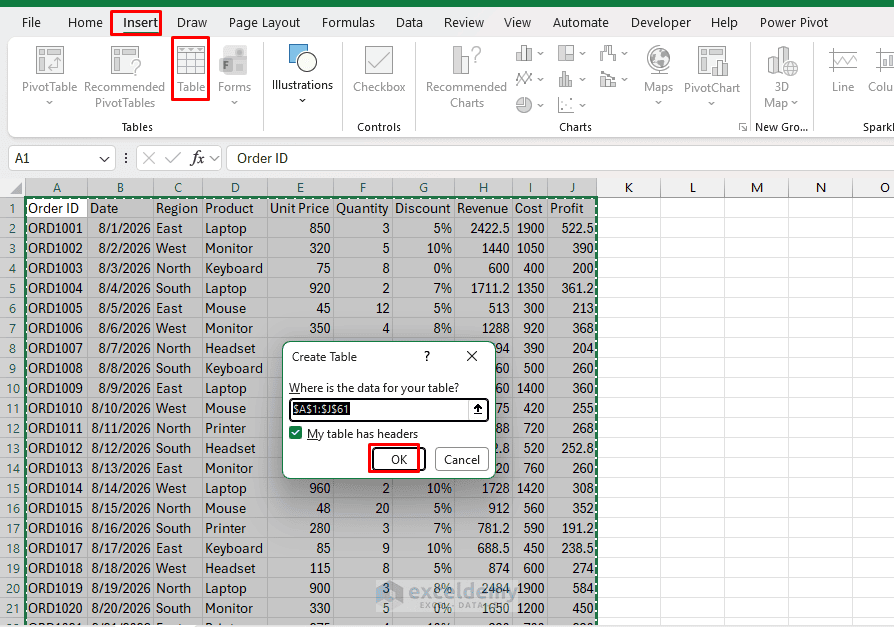This screenshot has height=627, width=894.
Task: Open the formula bar options dots
Action: [x=126, y=158]
